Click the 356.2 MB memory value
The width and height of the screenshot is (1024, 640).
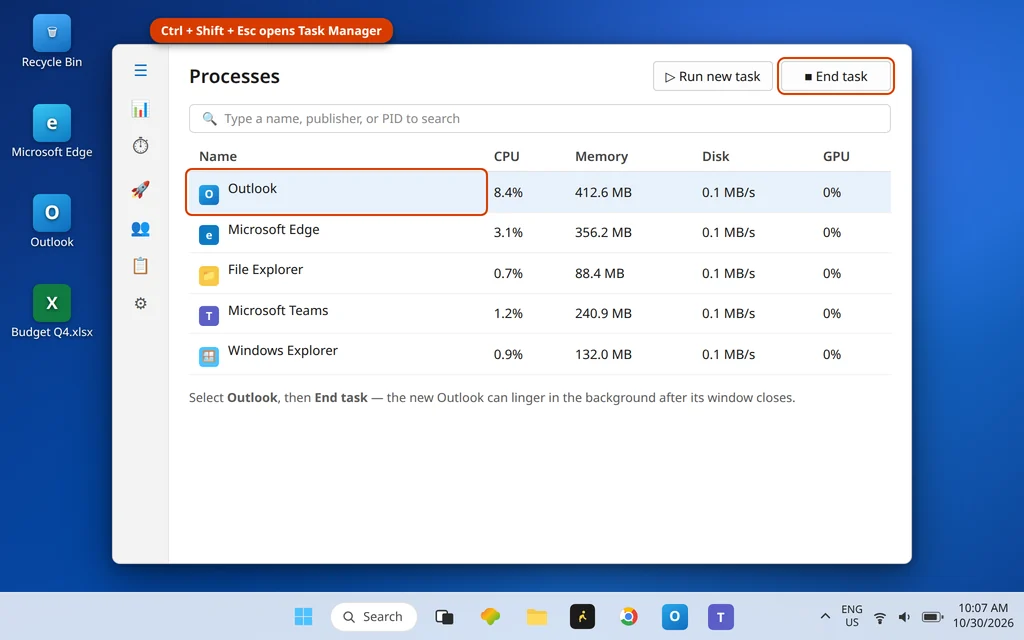[603, 232]
